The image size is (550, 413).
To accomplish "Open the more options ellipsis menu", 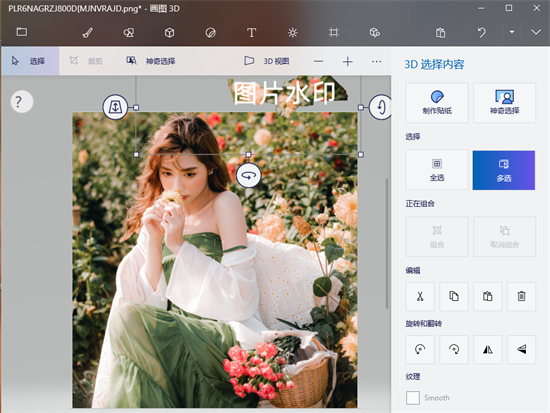I will pyautogui.click(x=376, y=61).
